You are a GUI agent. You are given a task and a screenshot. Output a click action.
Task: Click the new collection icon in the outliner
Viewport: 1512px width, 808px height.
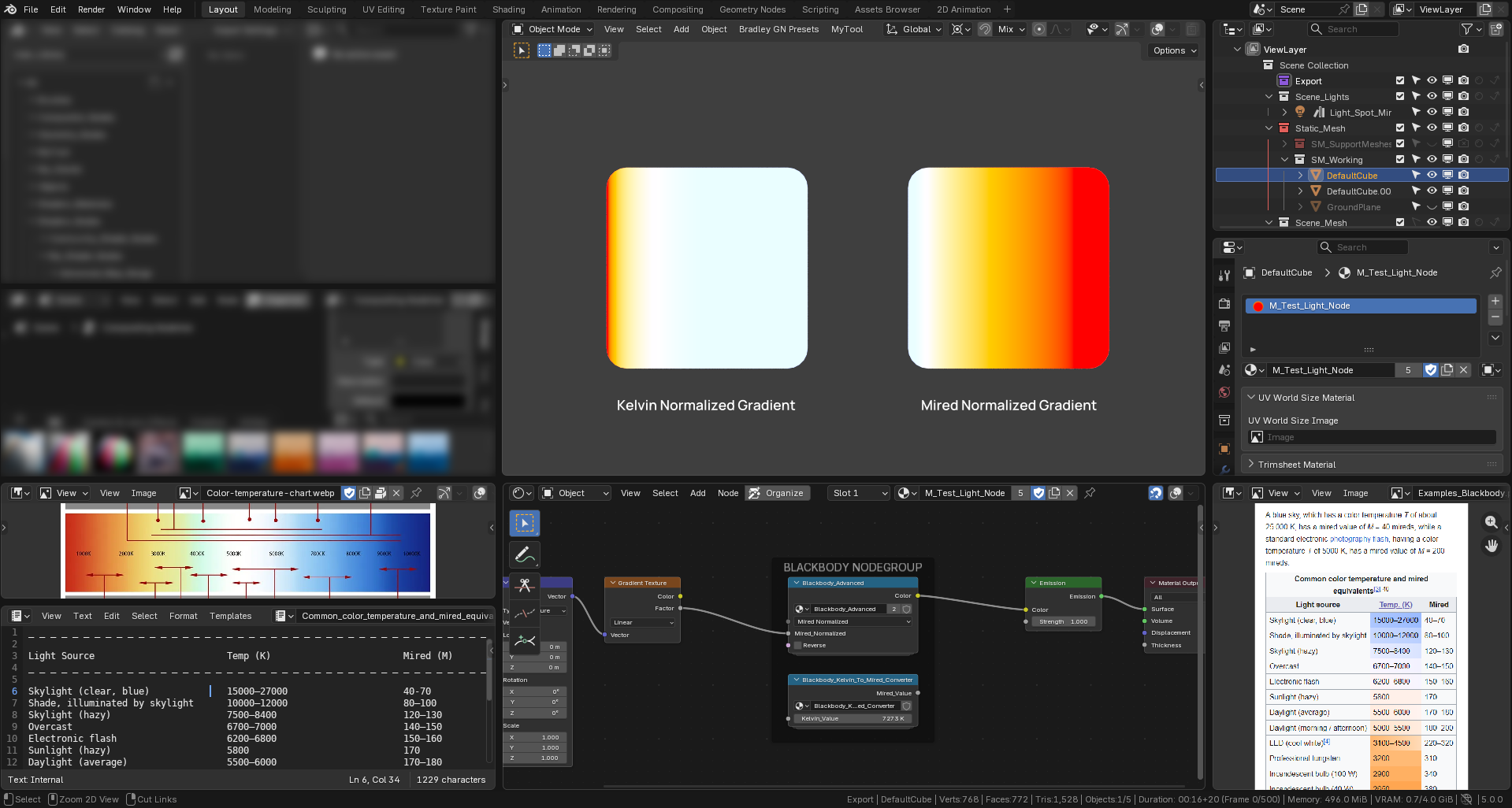1496,29
